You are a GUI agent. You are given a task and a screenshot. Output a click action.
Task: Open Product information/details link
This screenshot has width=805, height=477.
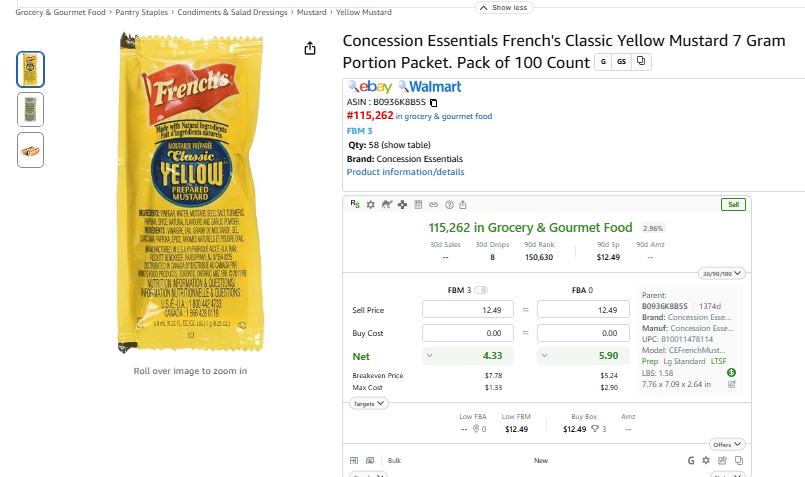405,172
